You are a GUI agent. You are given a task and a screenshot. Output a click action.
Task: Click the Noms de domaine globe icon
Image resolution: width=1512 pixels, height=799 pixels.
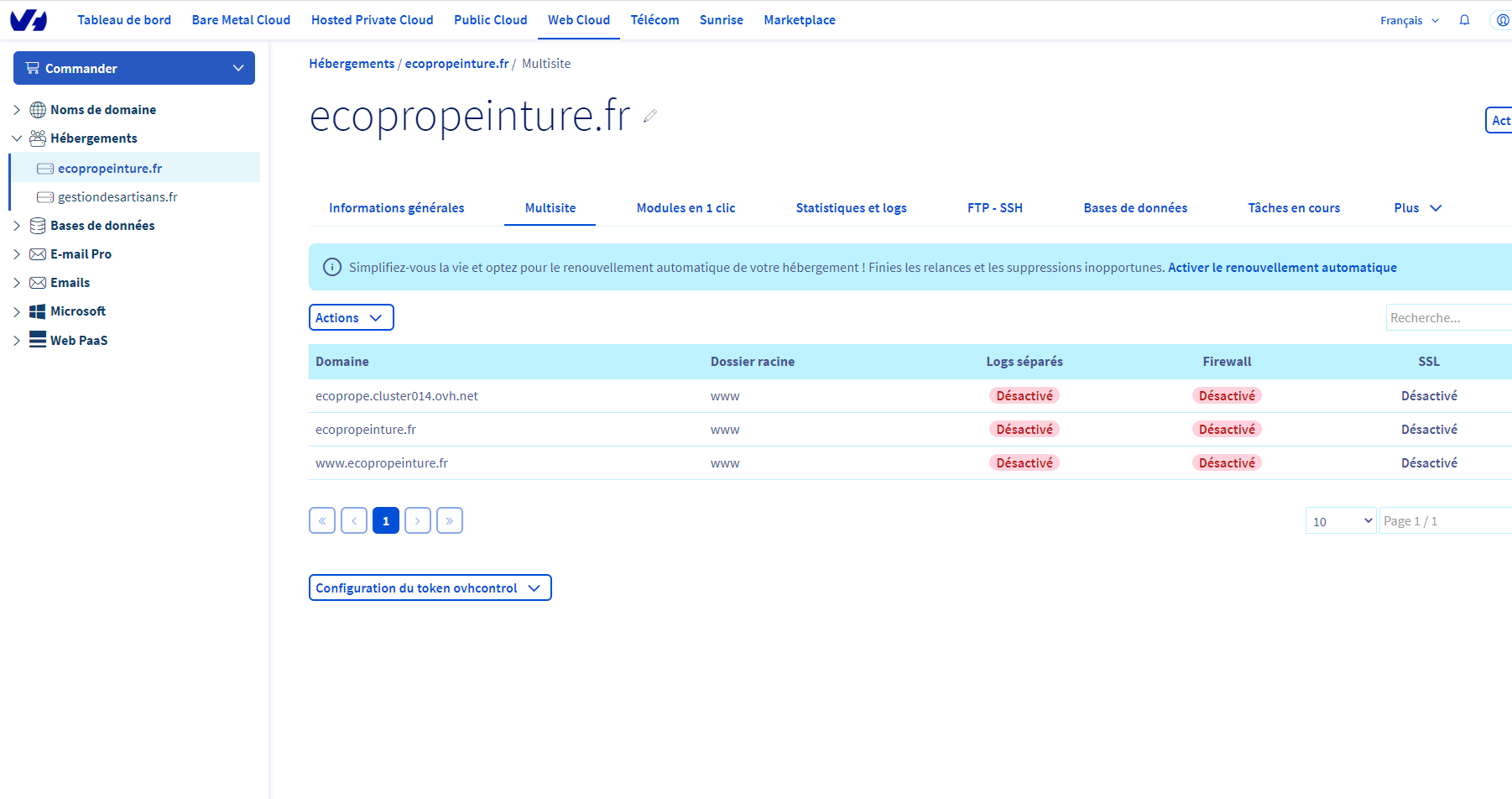(x=38, y=110)
